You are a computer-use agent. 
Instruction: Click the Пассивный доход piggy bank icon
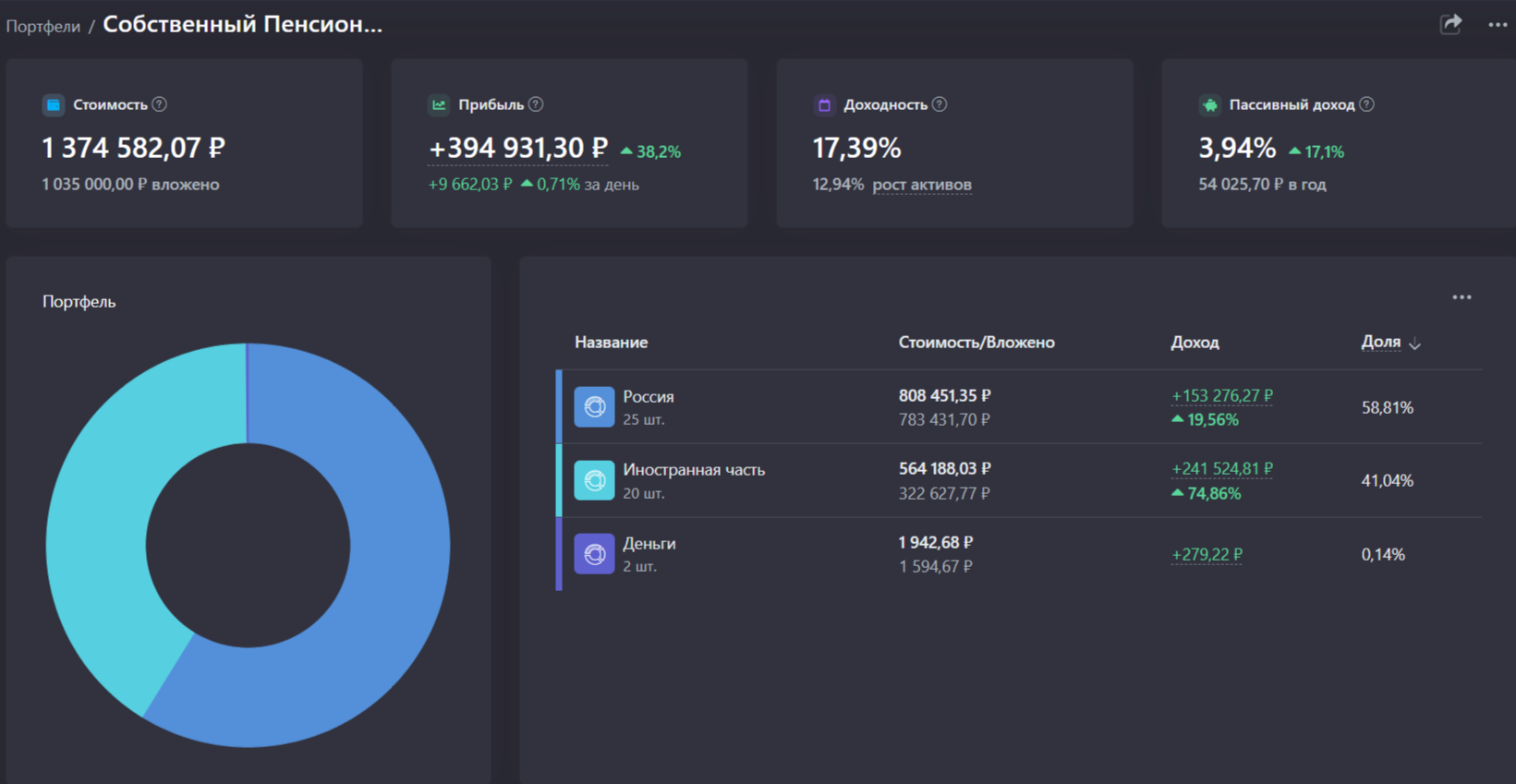(1209, 104)
